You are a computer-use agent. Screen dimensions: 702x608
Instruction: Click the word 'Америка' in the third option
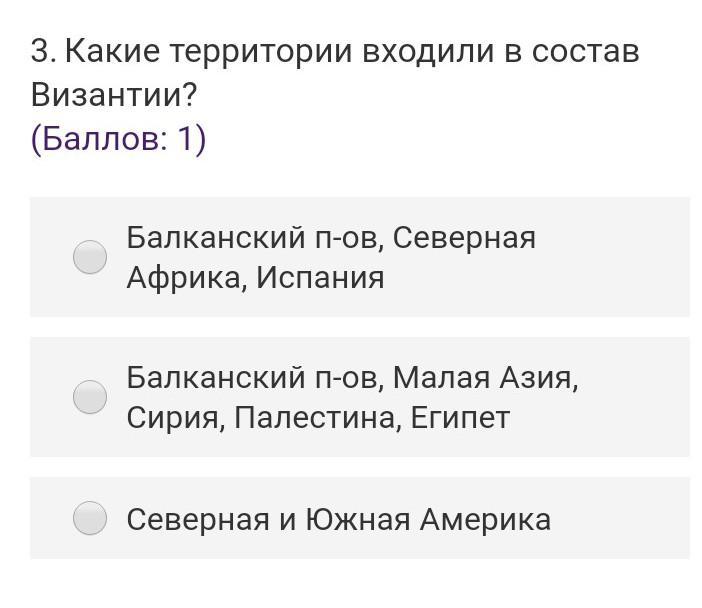tap(485, 519)
